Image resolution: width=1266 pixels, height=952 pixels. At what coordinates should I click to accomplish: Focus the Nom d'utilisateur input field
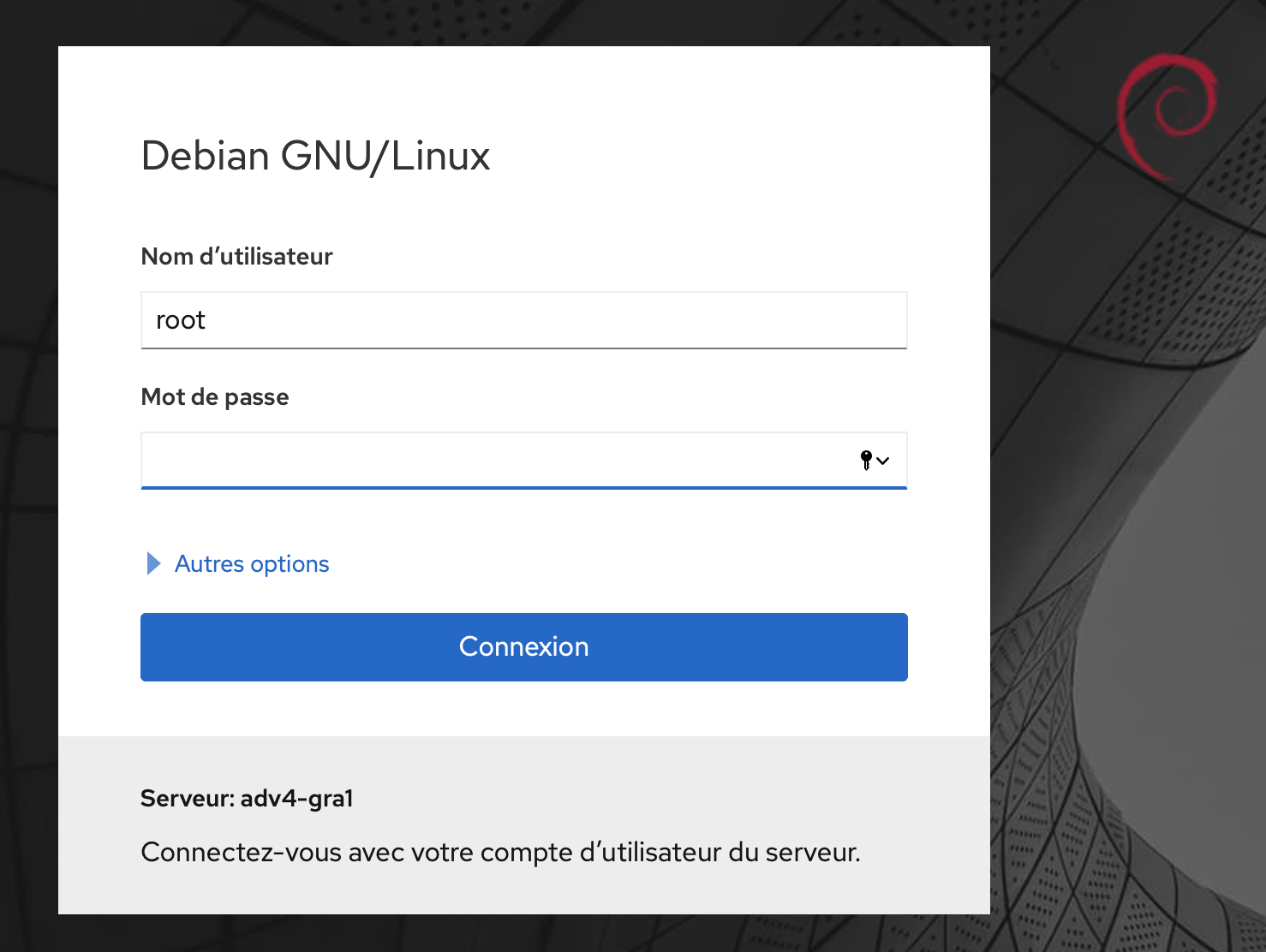click(523, 320)
